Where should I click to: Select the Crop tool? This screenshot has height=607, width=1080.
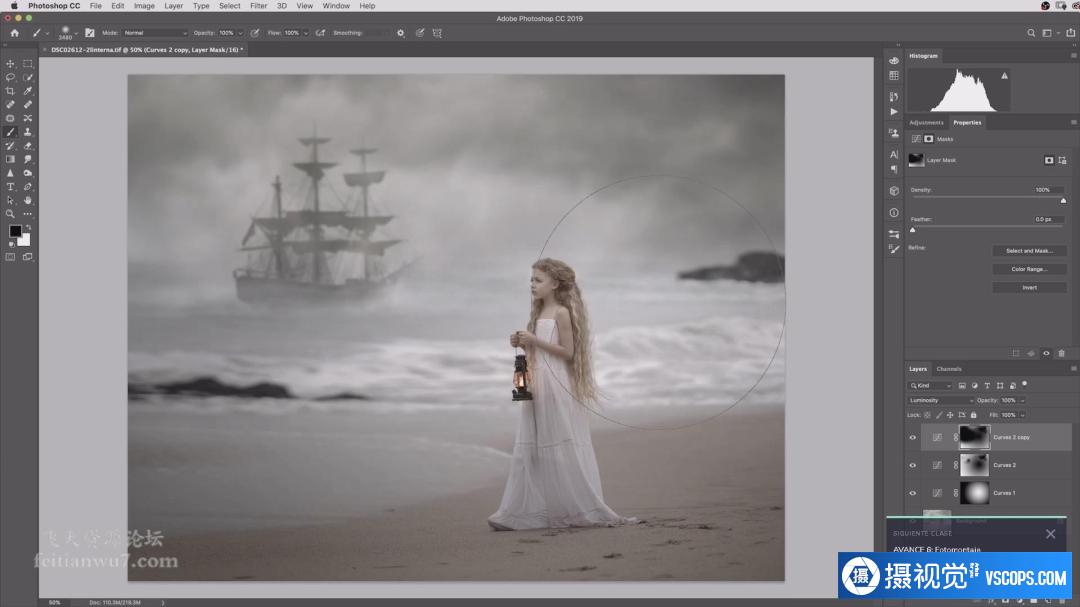pos(10,91)
